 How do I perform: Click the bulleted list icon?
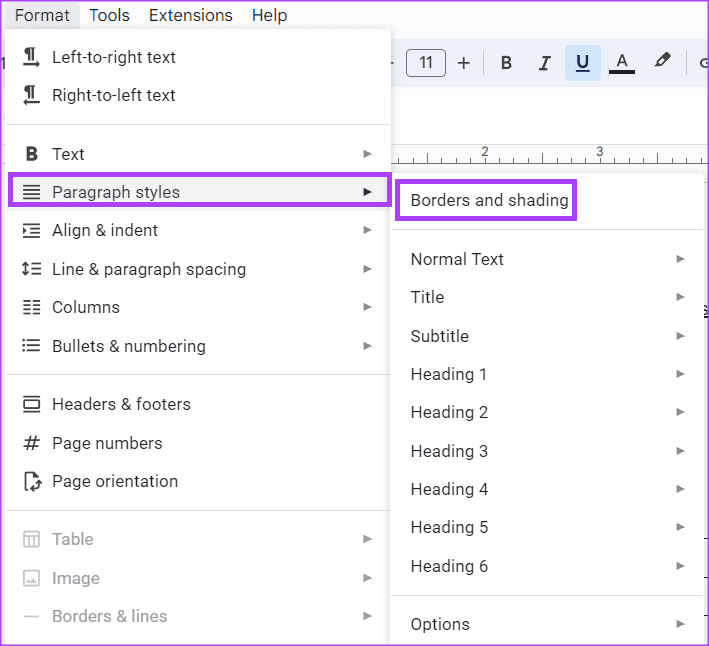click(31, 346)
